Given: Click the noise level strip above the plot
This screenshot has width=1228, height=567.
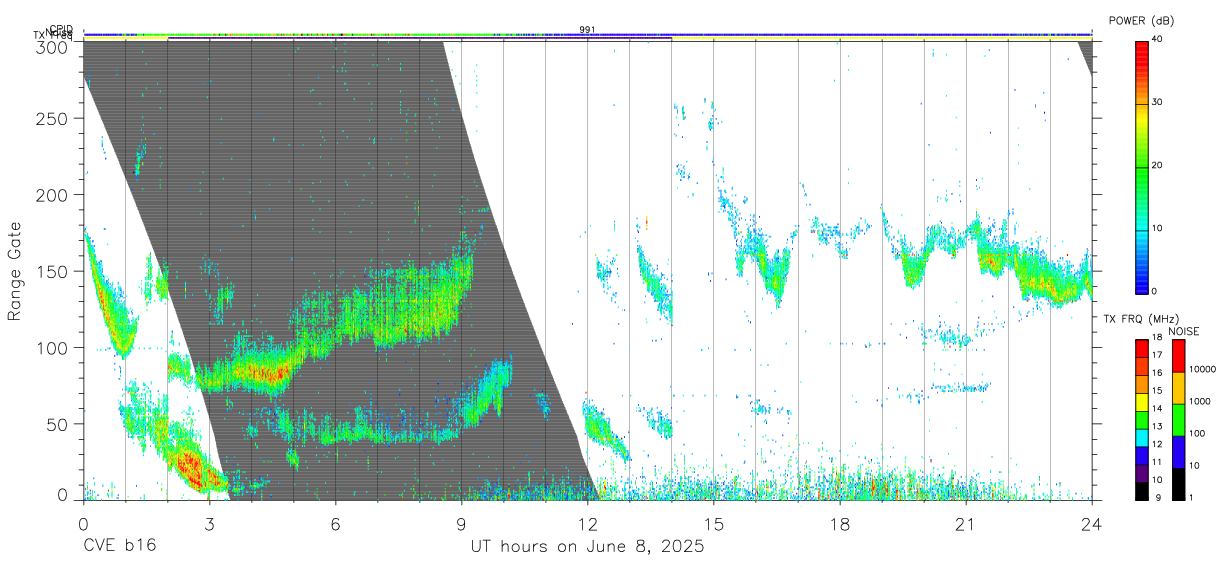Looking at the screenshot, I should coord(588,35).
